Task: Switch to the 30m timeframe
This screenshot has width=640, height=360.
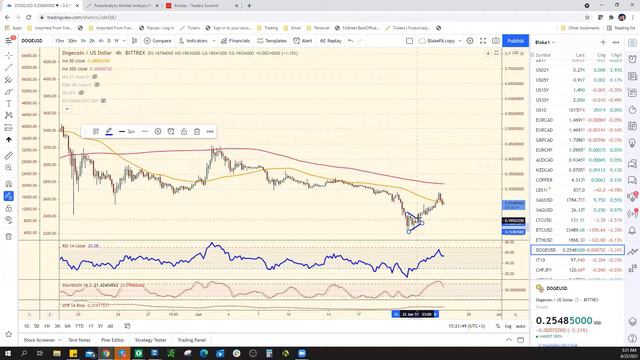Action: coord(72,41)
